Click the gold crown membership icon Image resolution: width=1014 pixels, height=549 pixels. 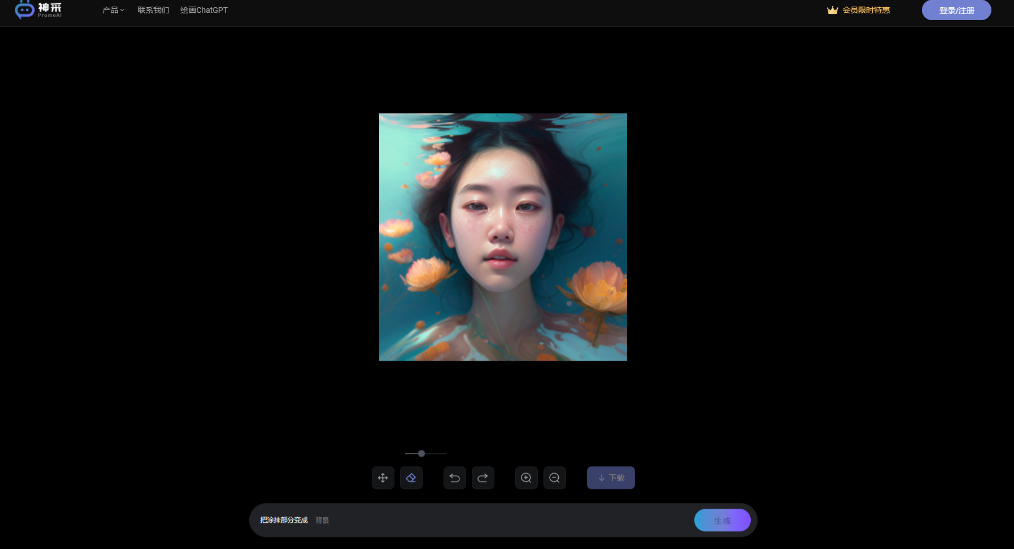[x=832, y=10]
